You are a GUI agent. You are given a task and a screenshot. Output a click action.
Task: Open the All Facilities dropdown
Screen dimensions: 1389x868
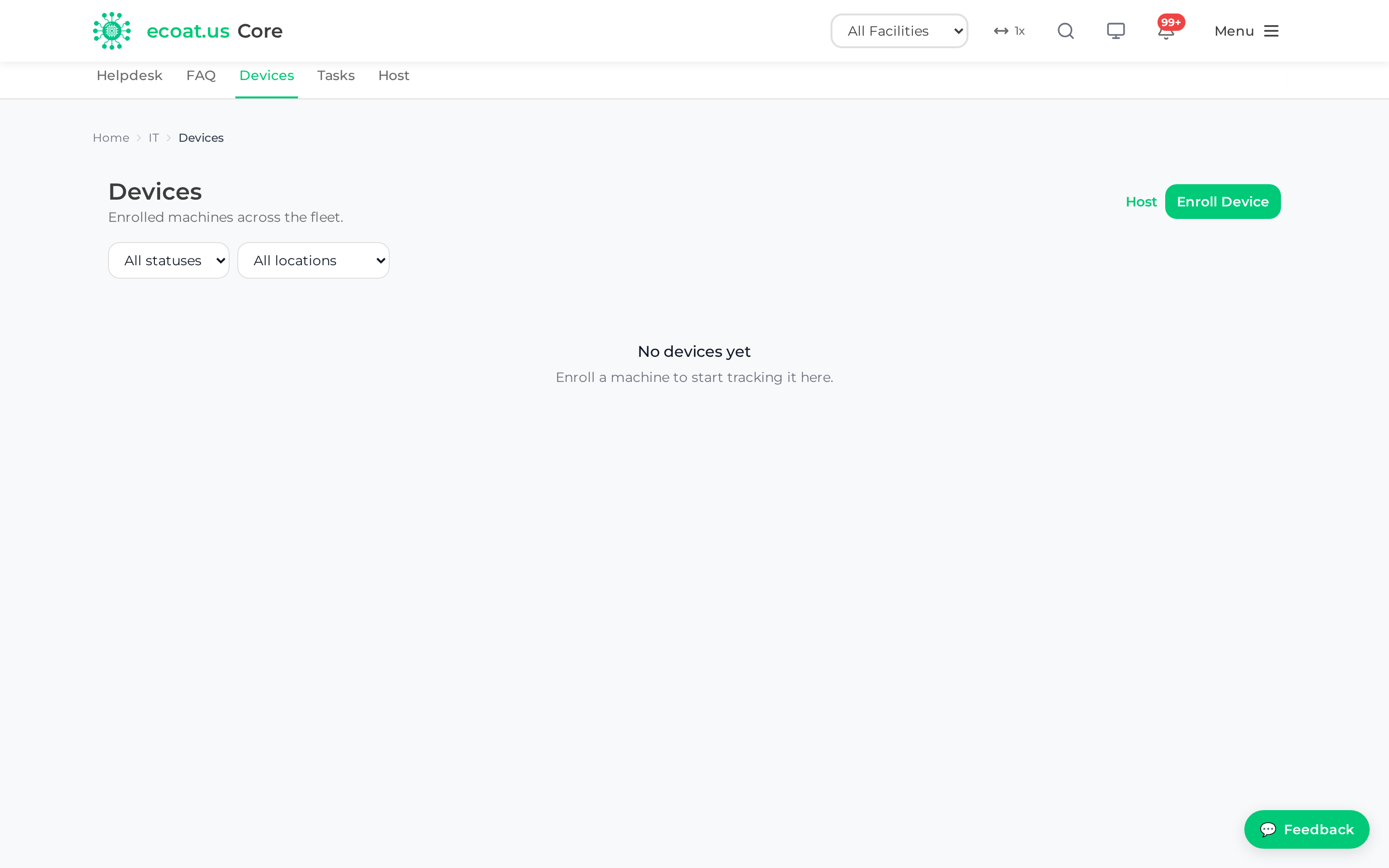click(899, 31)
